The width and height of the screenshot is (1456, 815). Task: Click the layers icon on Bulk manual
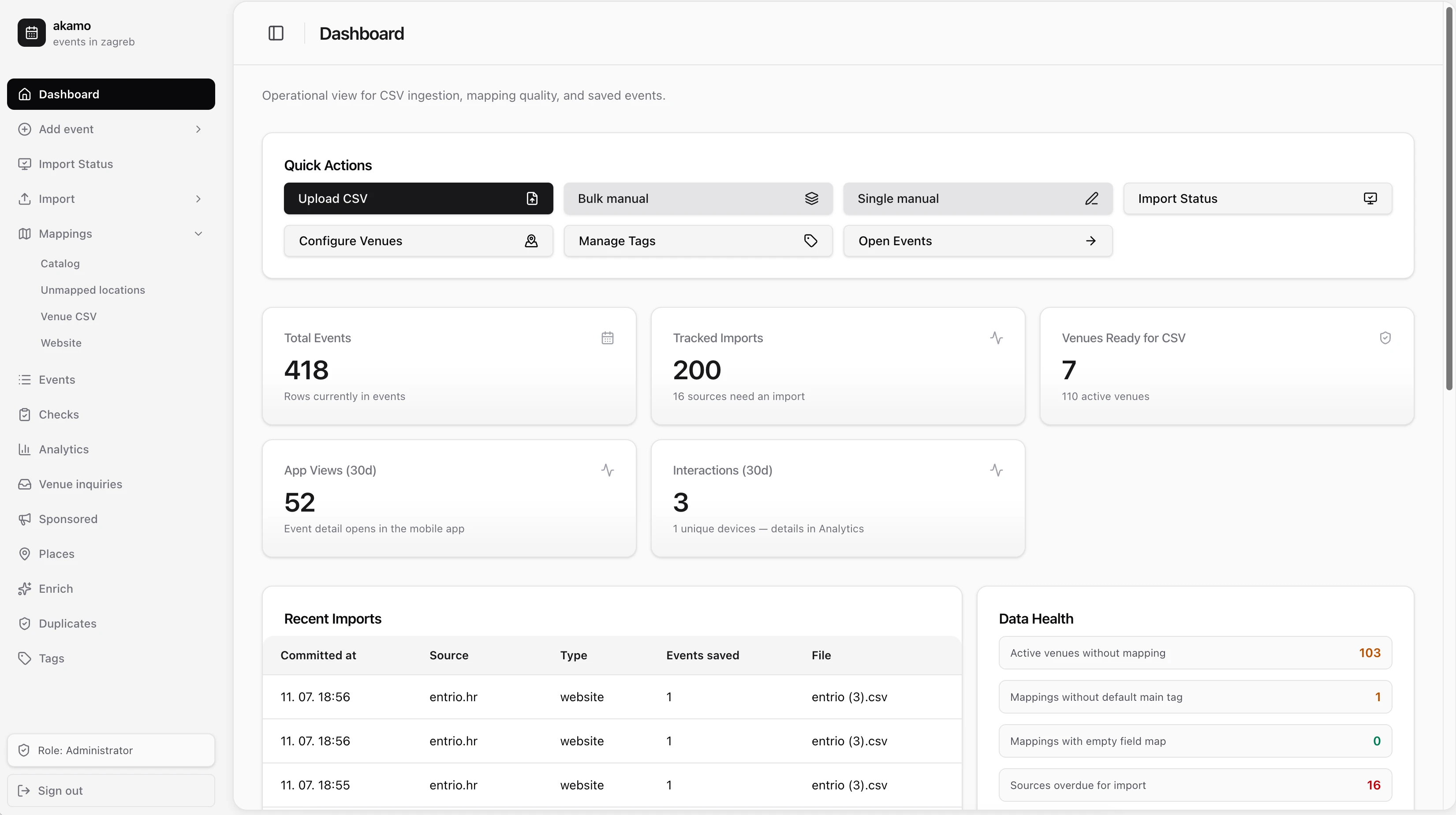[812, 198]
